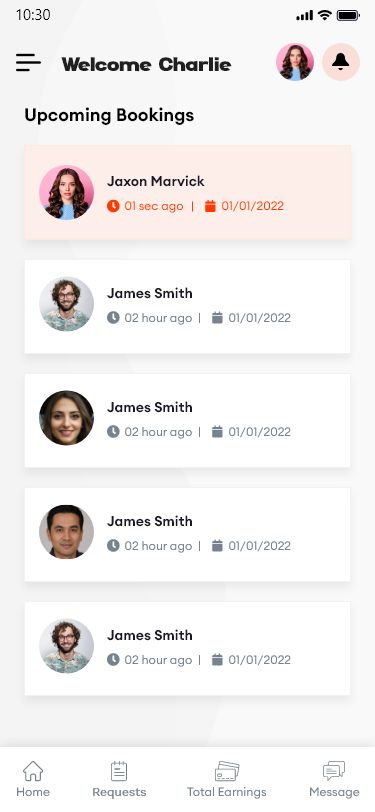The image size is (375, 812).
Task: Tap the woman's photo in third booking
Action: pyautogui.click(x=66, y=418)
